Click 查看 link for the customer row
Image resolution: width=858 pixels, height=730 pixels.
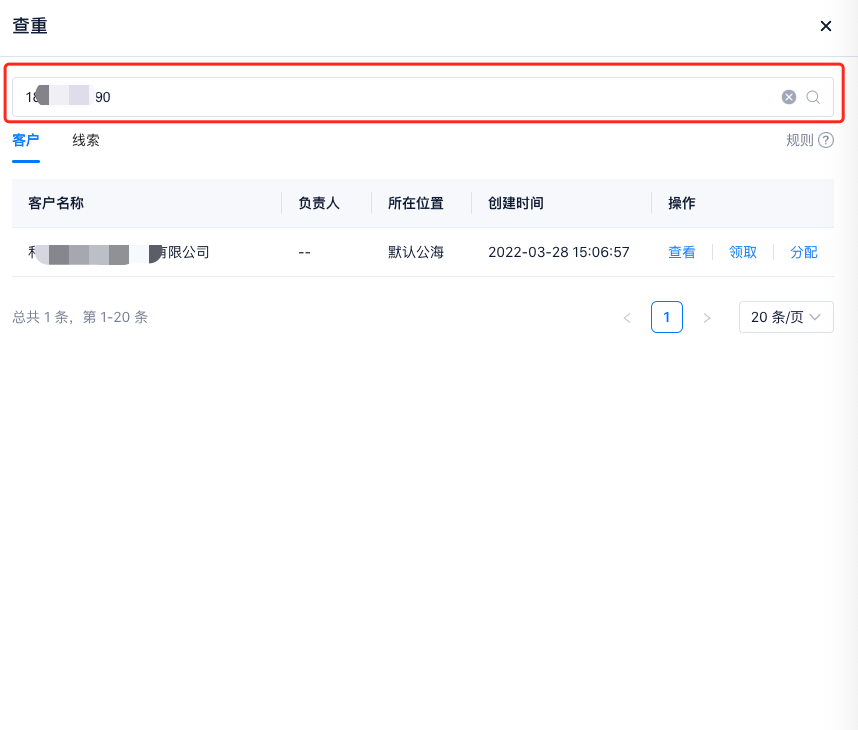(682, 252)
